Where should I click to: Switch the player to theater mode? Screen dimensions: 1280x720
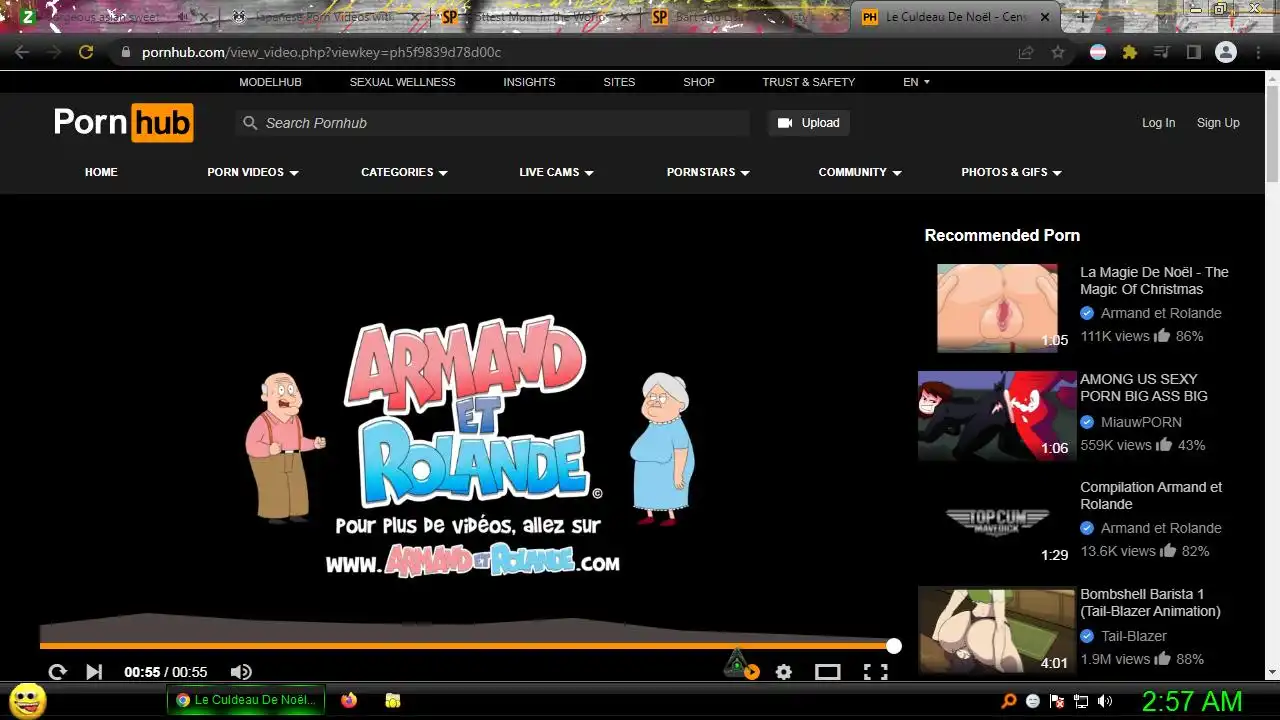tap(828, 672)
